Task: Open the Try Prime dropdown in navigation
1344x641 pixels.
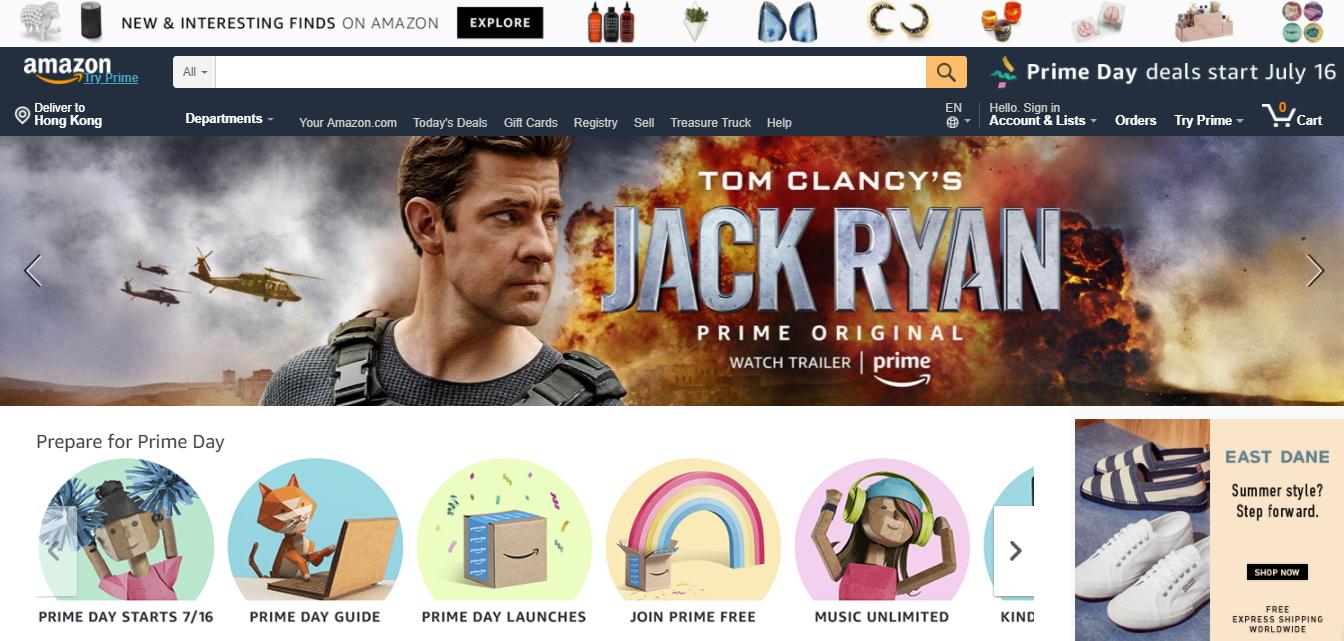Action: click(1208, 120)
